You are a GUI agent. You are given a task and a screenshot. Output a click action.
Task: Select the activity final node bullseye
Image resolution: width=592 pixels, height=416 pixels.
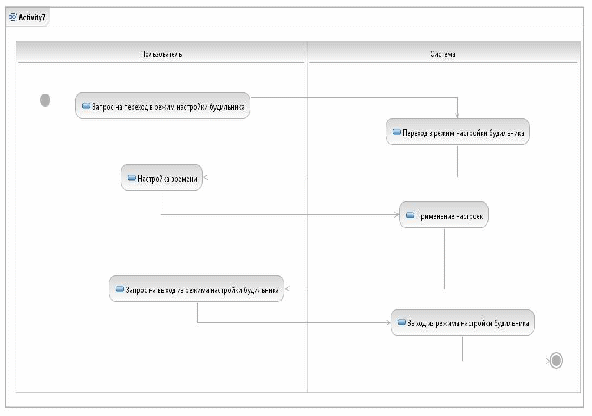click(556, 360)
